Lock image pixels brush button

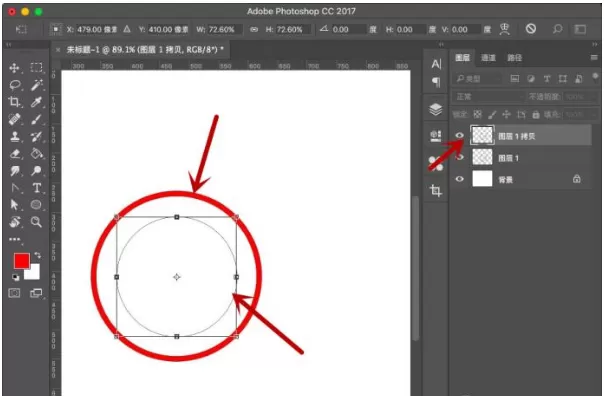pyautogui.click(x=492, y=114)
